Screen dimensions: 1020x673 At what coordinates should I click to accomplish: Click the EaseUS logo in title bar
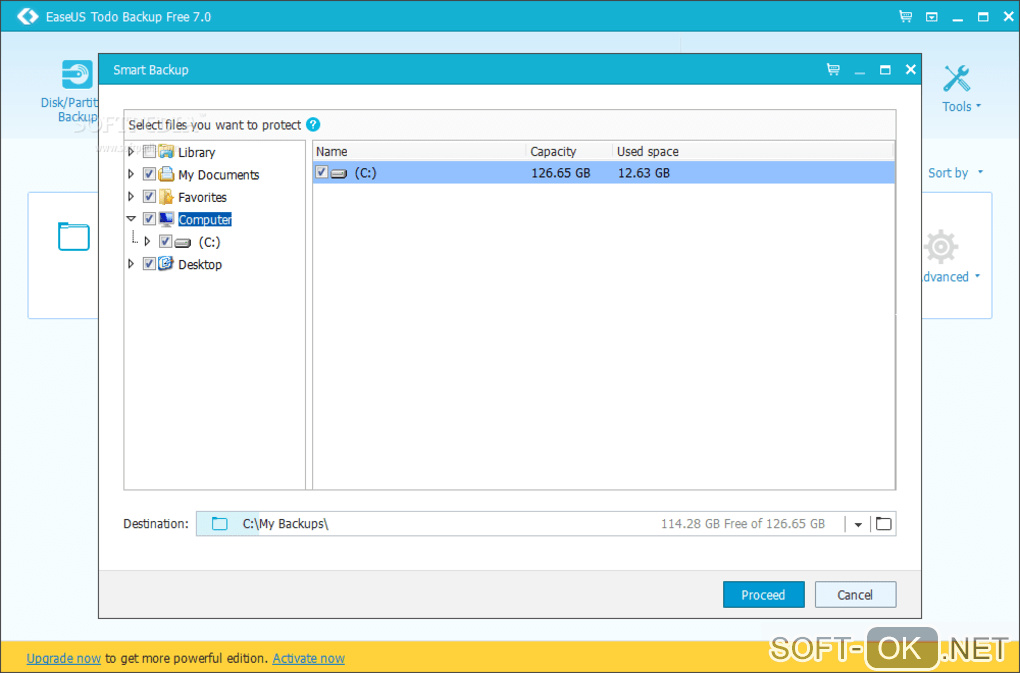pos(27,16)
